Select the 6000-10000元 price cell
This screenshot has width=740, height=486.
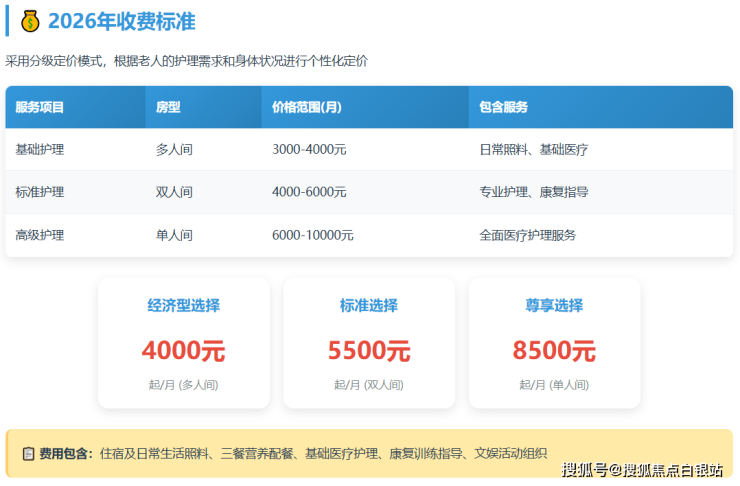[313, 236]
